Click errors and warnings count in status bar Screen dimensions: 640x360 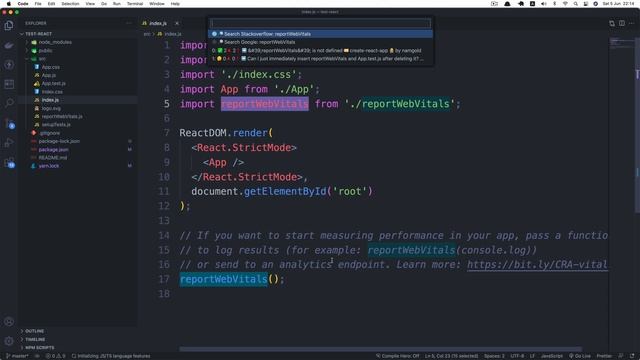pos(56,356)
